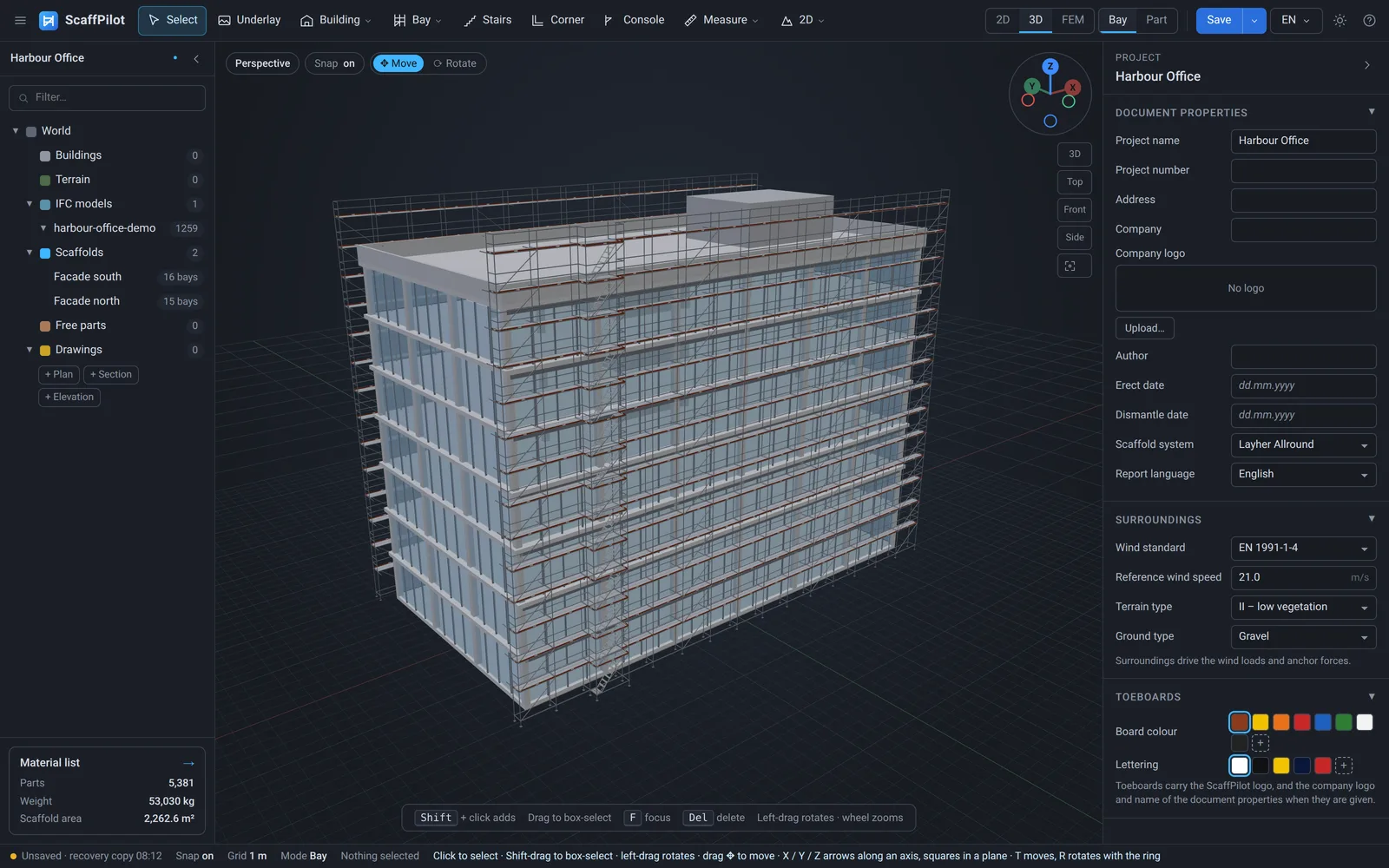Choose the Corner tool

click(x=557, y=20)
